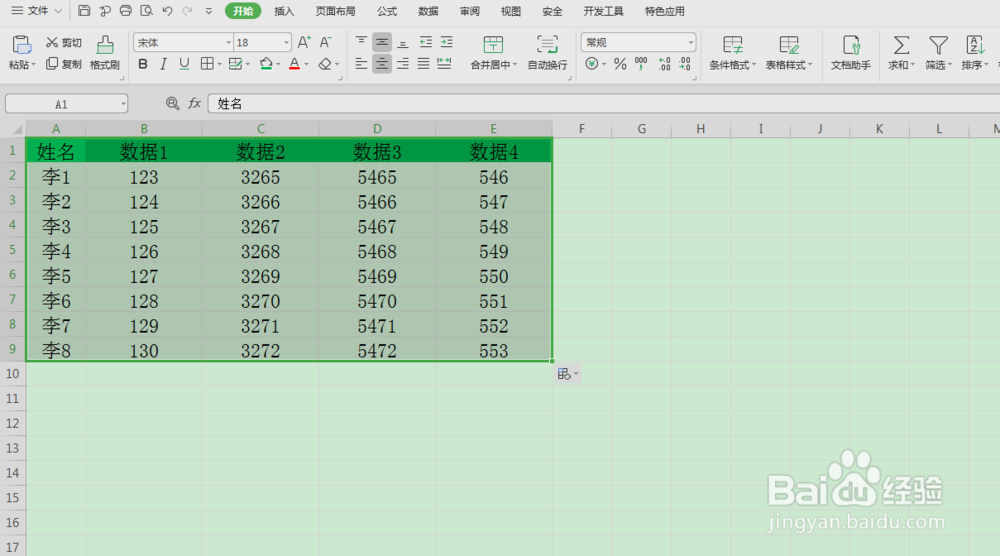Click the Redo arrow icon
The image size is (1000, 556).
pyautogui.click(x=188, y=11)
